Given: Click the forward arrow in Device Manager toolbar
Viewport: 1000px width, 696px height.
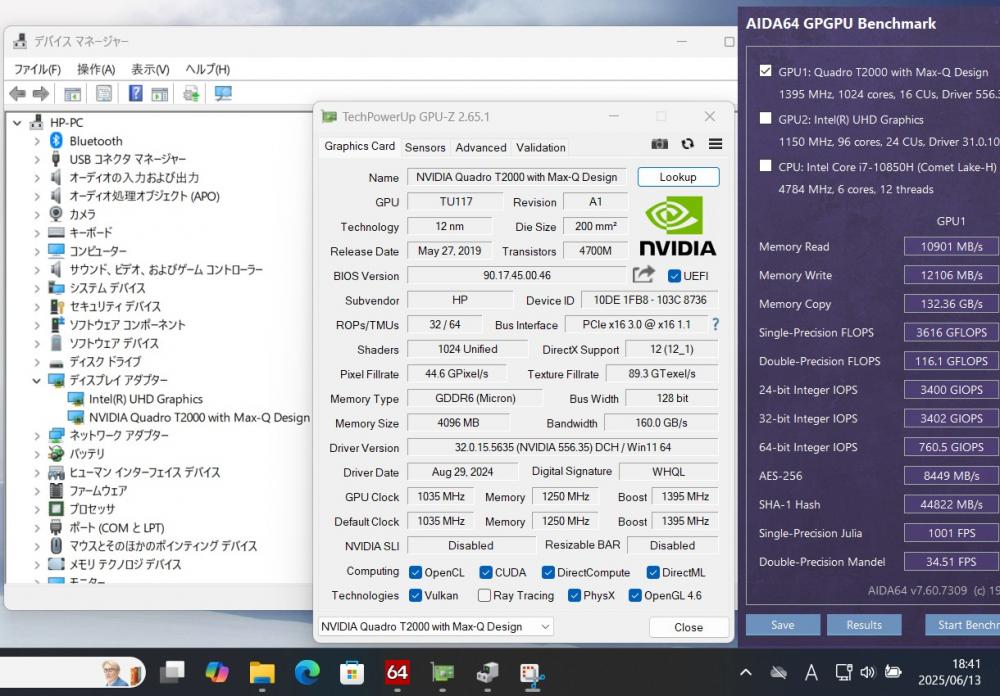Looking at the screenshot, I should [41, 94].
